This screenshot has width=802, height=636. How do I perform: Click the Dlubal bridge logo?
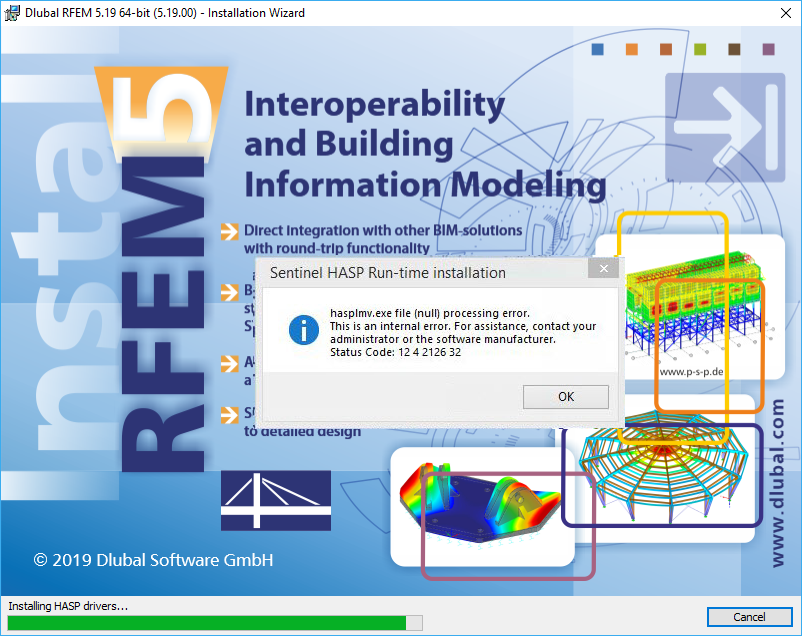point(276,500)
